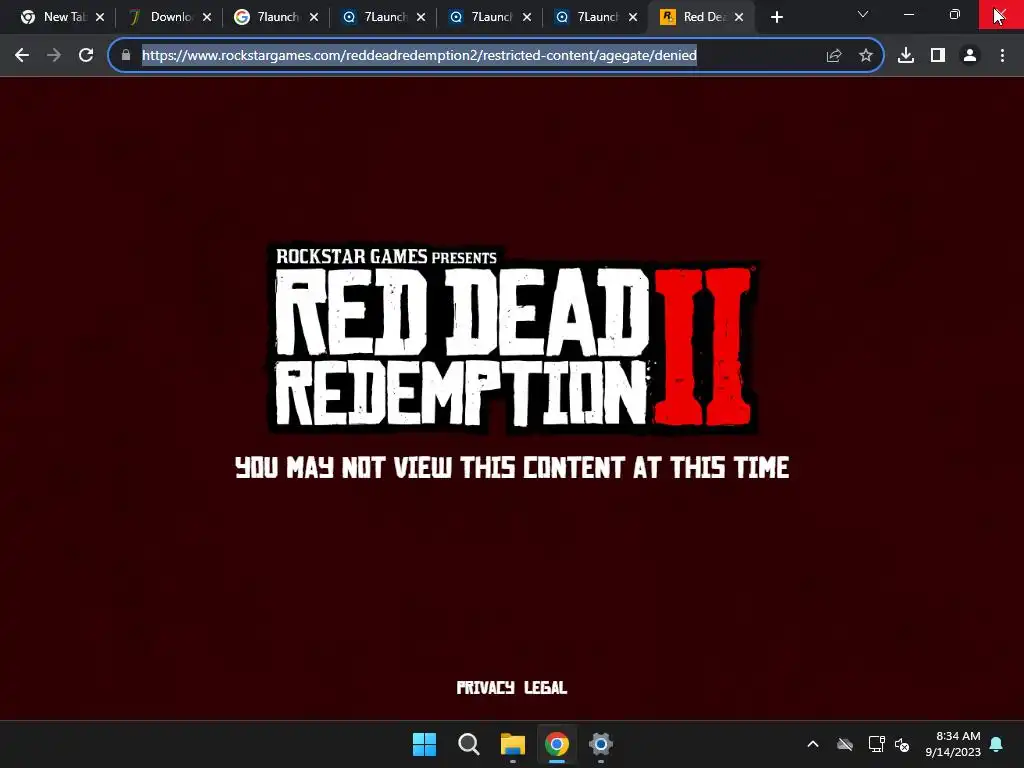Open the Privacy link

pyautogui.click(x=485, y=688)
